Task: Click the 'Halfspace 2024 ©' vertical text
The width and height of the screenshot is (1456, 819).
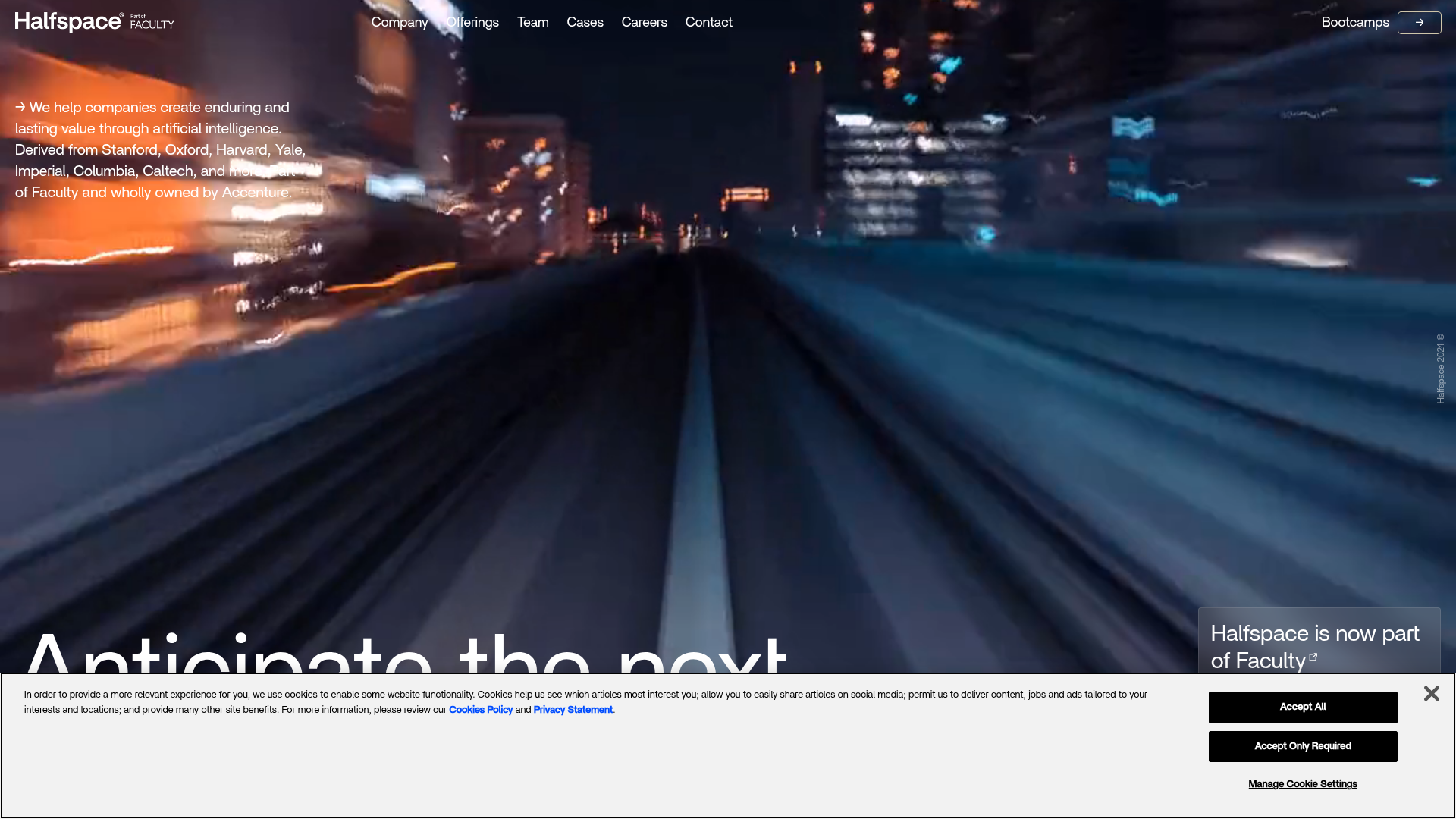Action: pos(1440,369)
